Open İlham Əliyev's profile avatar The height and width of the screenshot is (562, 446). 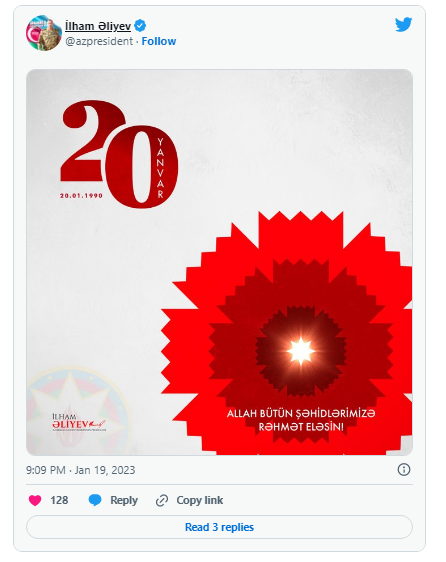pyautogui.click(x=44, y=33)
